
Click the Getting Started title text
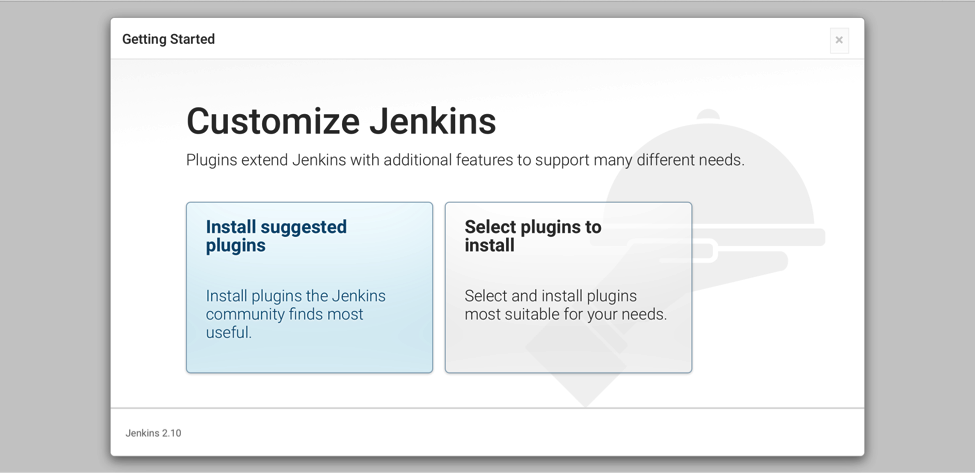(x=169, y=39)
